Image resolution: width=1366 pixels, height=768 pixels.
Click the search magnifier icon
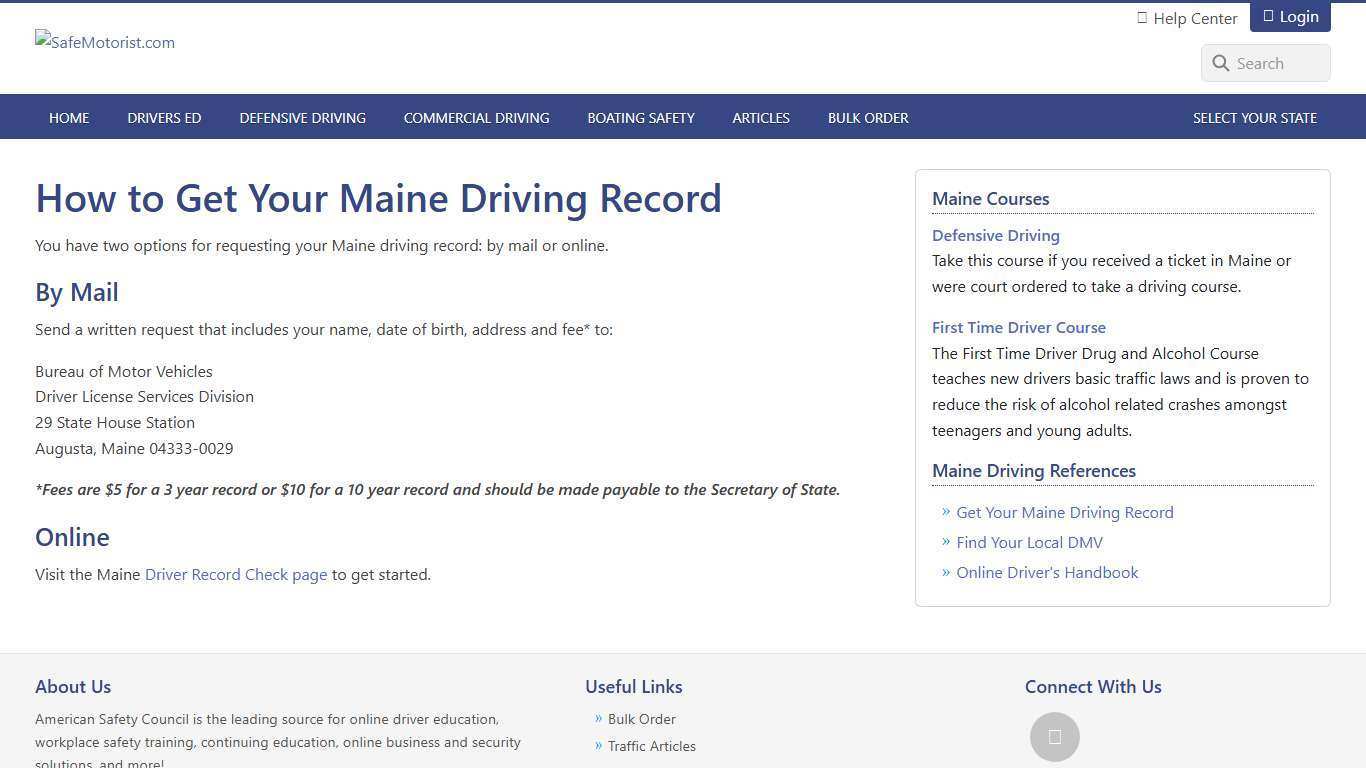pyautogui.click(x=1221, y=63)
